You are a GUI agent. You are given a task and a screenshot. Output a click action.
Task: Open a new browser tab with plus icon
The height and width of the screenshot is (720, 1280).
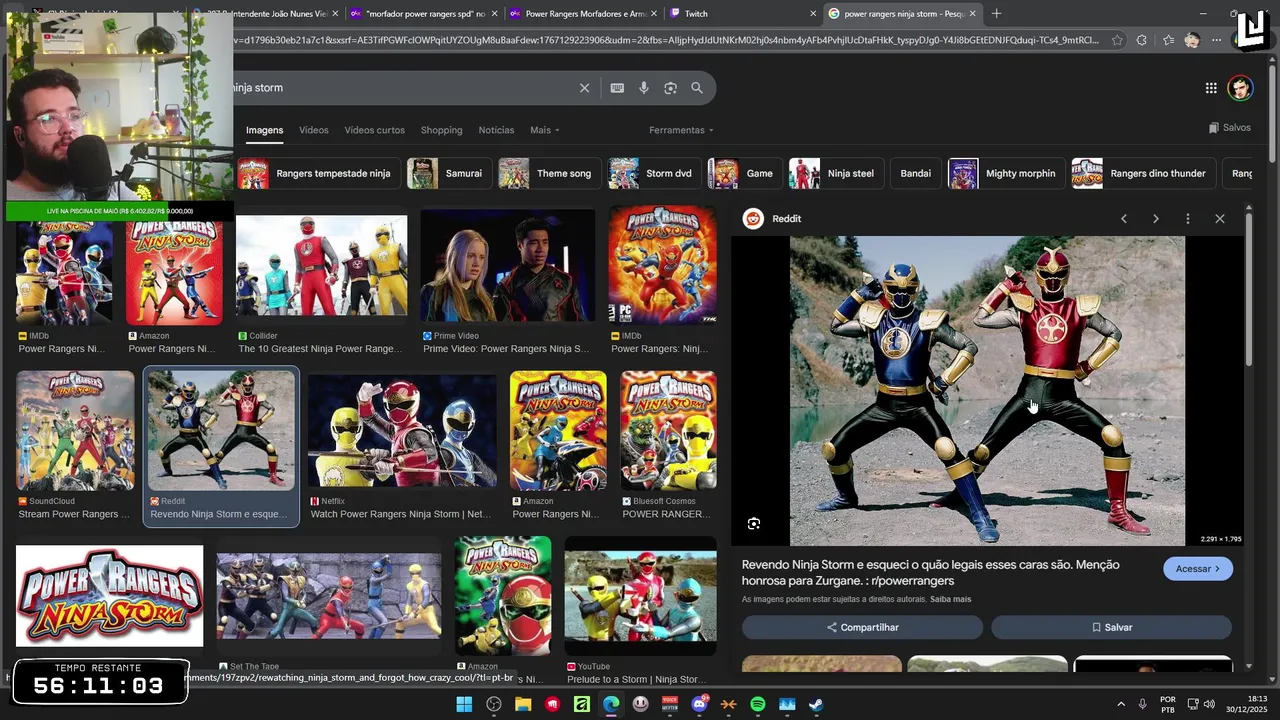tap(996, 14)
